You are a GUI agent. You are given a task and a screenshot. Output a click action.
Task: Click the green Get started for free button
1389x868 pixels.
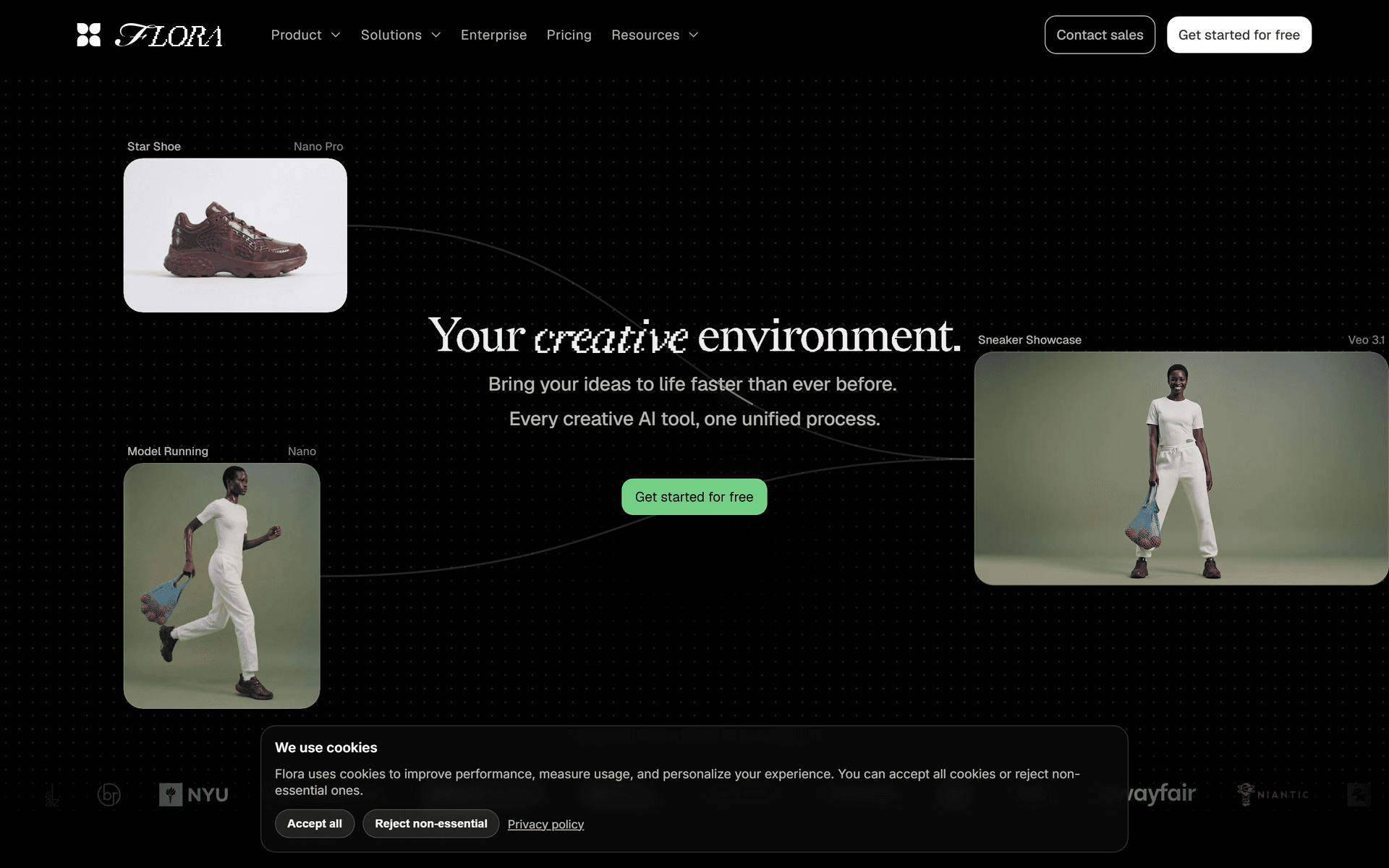[694, 497]
